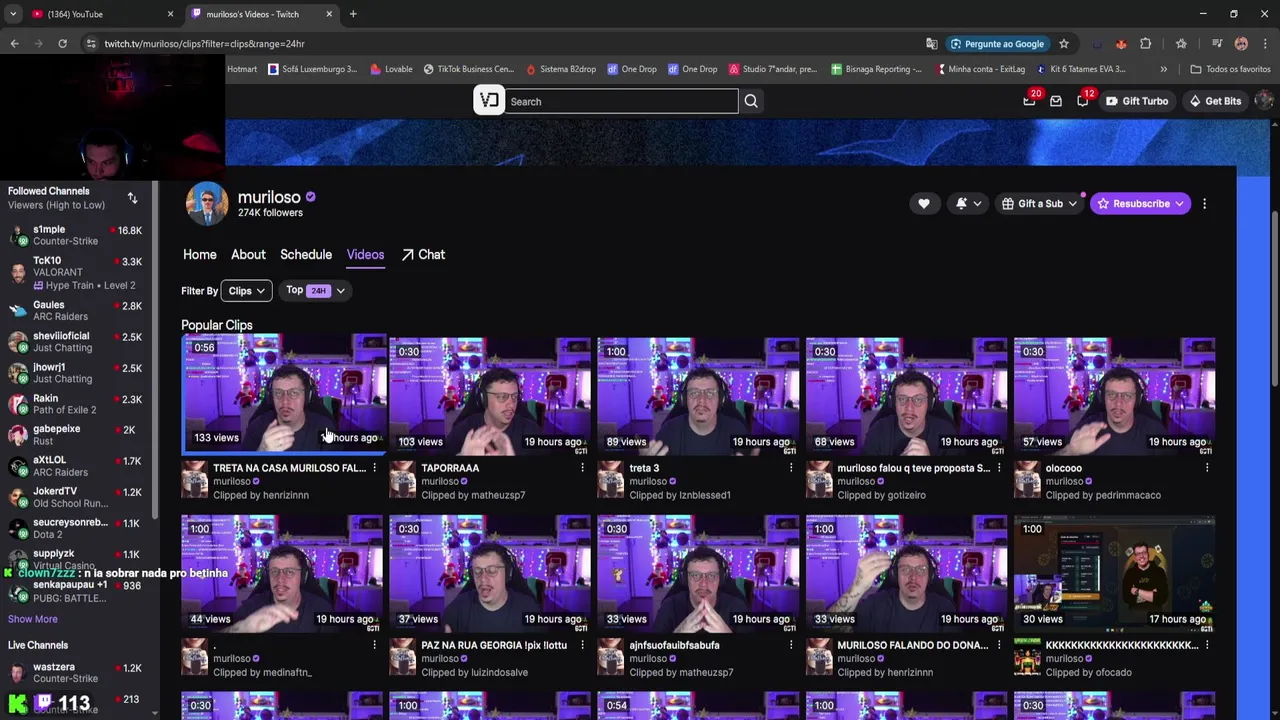Sort followed channels with arrows icon
Viewport: 1280px width, 720px height.
132,198
